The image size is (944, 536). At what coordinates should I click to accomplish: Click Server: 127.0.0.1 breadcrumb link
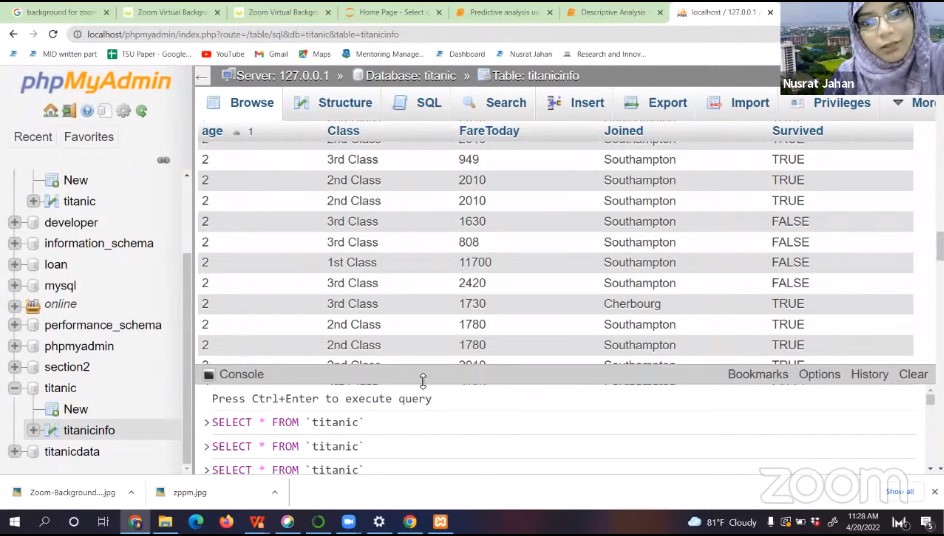coord(282,76)
